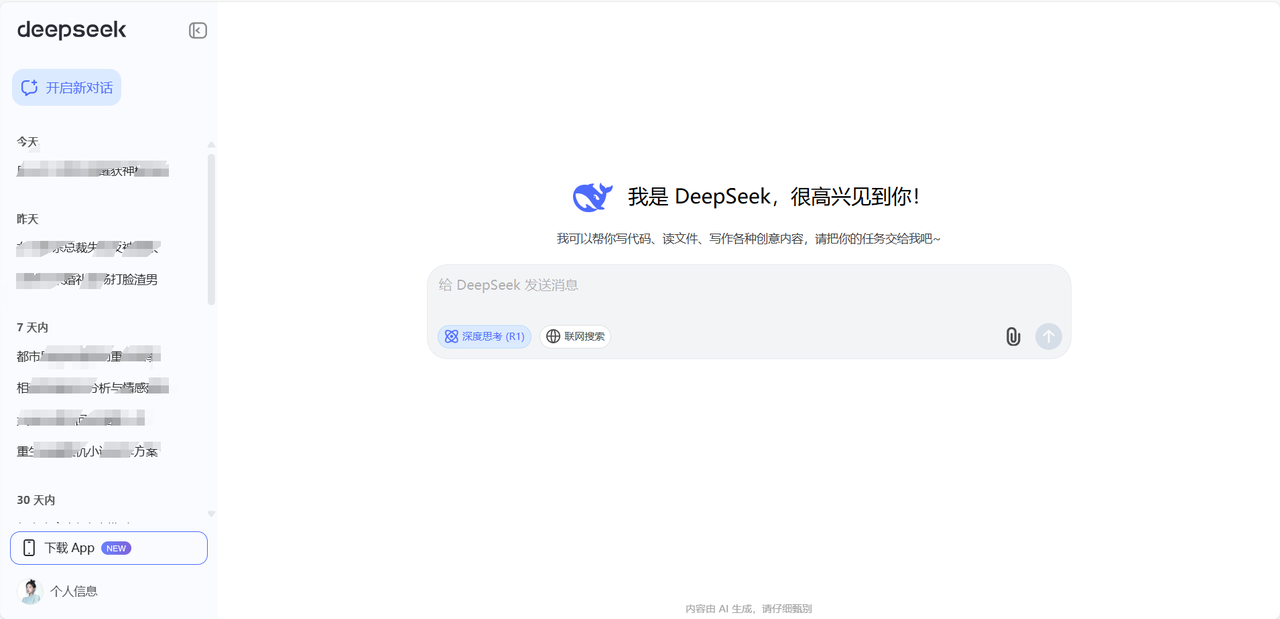Start a new chat with 开启新对话
1280x619 pixels.
coord(67,88)
